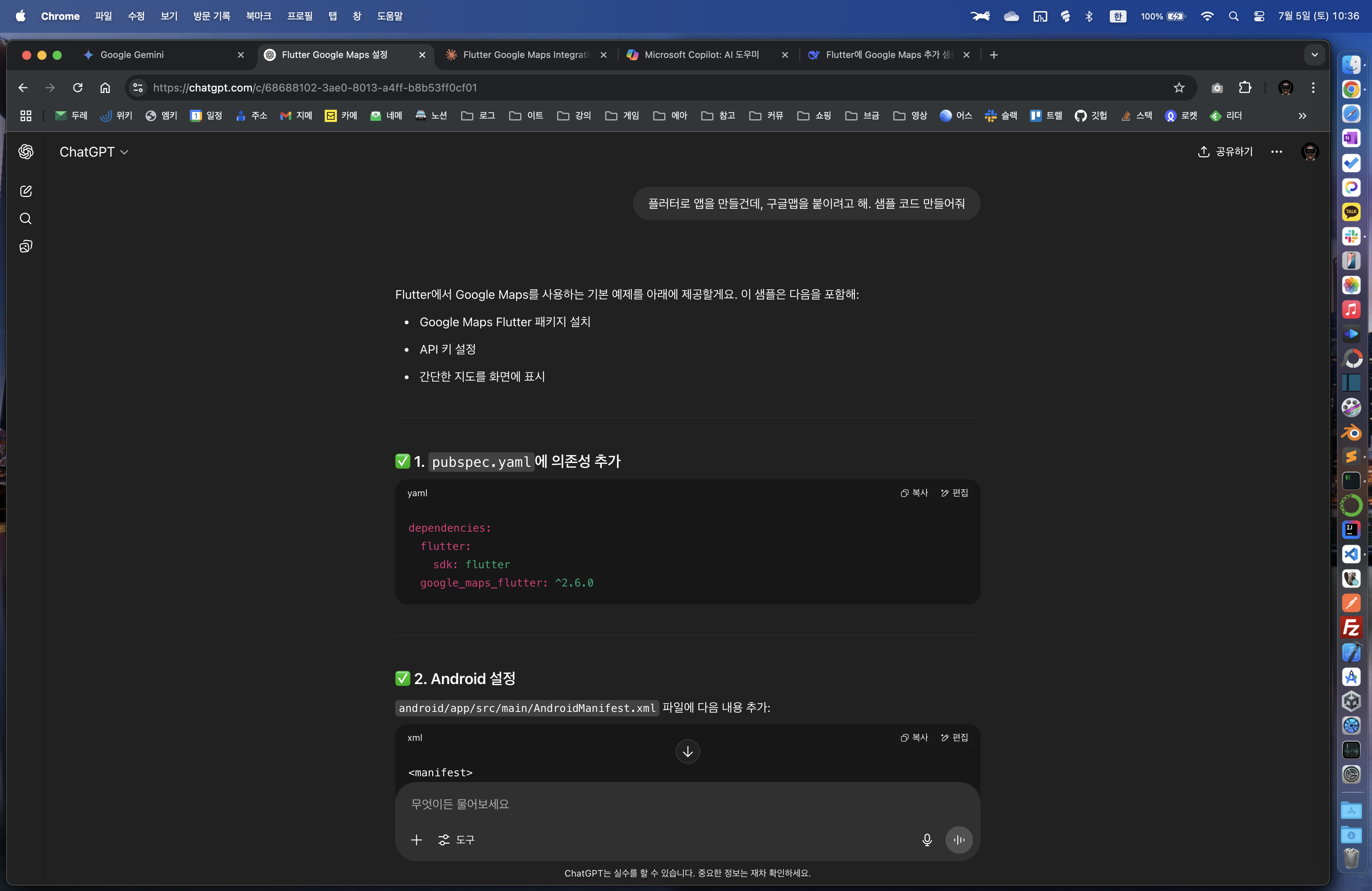The image size is (1372, 891).
Task: Open chat search in the ChatGPT sidebar
Action: coord(26,219)
